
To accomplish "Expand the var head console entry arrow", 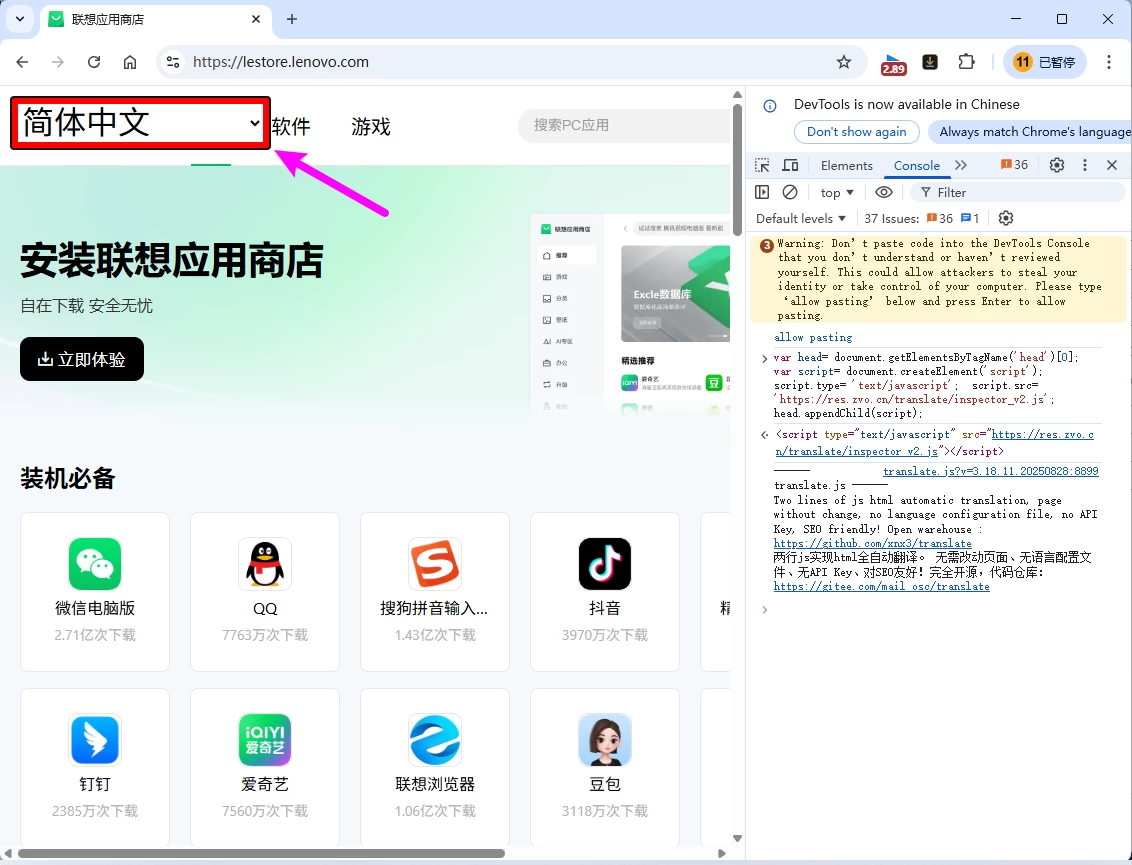I will [x=765, y=358].
